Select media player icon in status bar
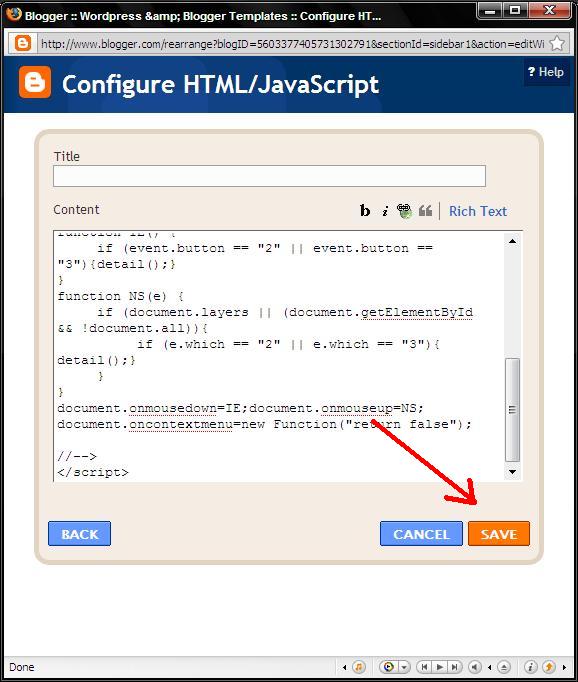The width and height of the screenshot is (578, 682). [389, 667]
